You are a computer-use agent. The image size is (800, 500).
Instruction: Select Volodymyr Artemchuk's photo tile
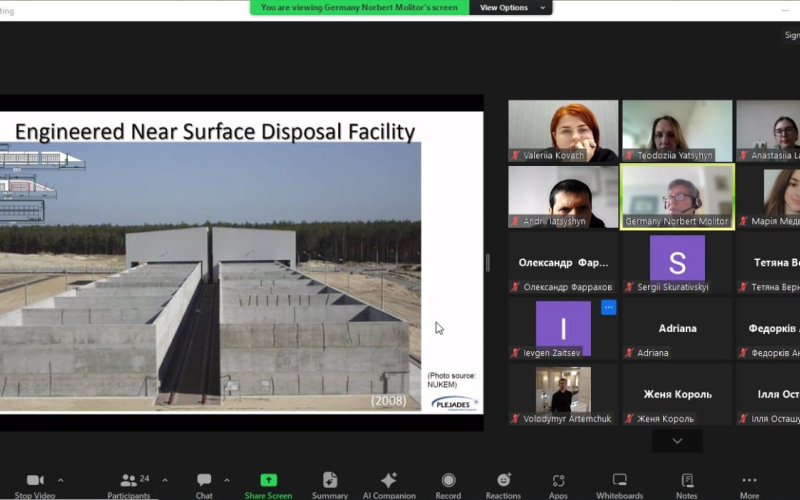tap(563, 394)
